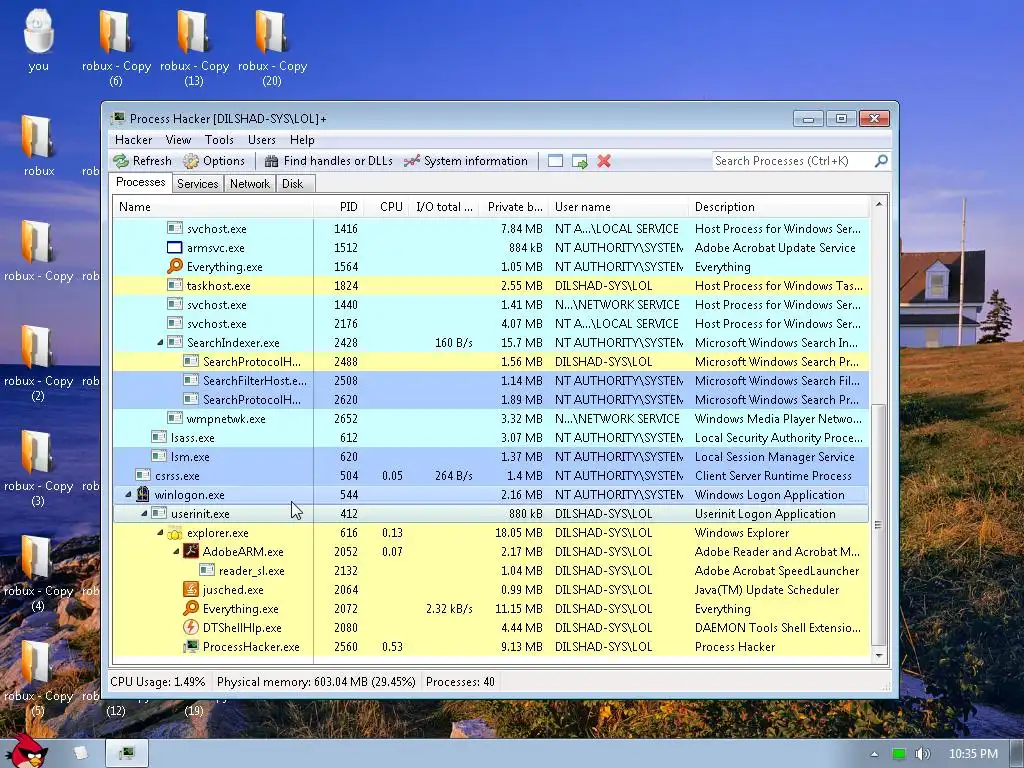This screenshot has width=1024, height=768.
Task: Click the scroll up arrow of process list
Action: pyautogui.click(x=879, y=204)
